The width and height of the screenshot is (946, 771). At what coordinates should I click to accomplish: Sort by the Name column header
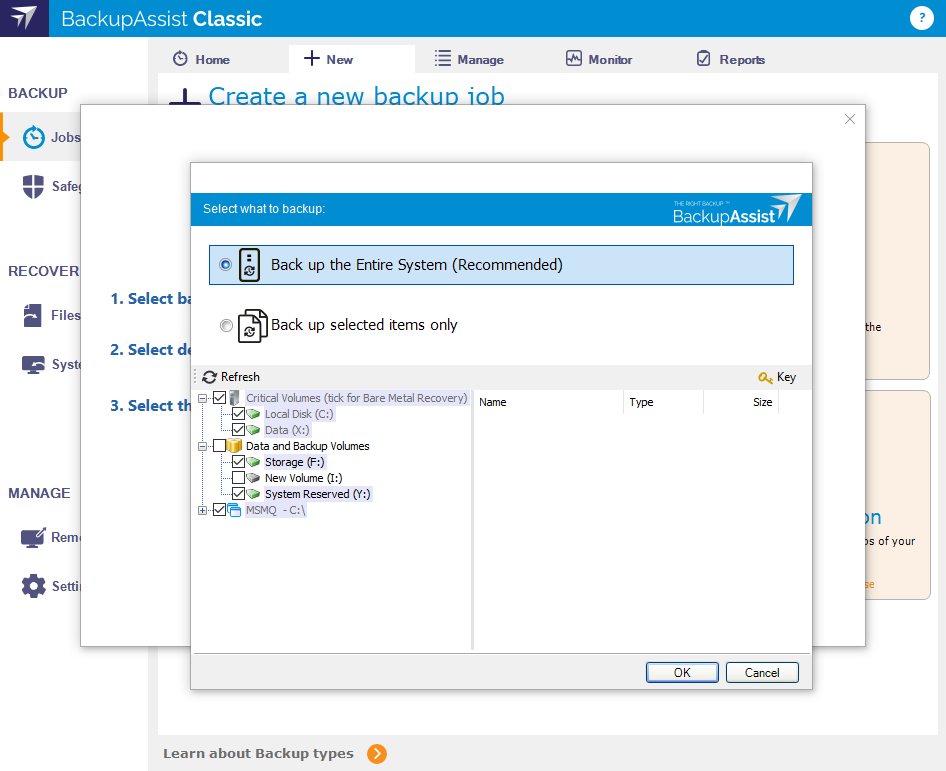(548, 402)
